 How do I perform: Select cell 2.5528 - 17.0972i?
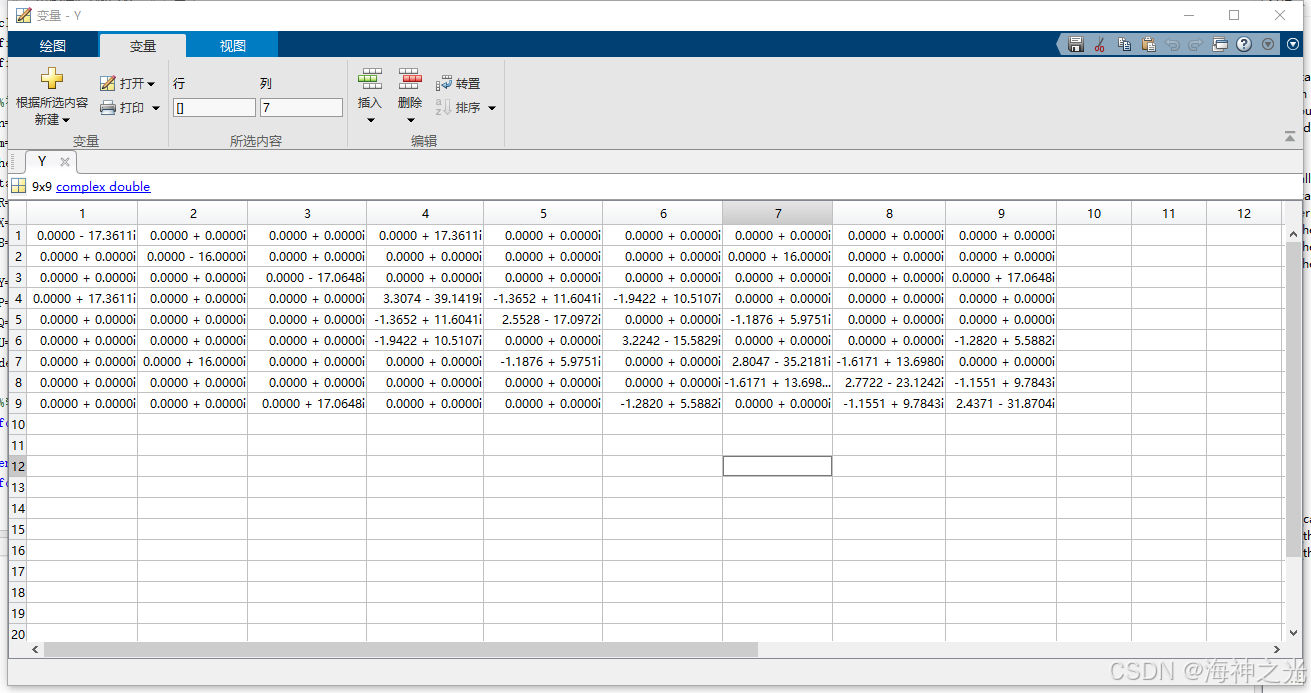543,319
